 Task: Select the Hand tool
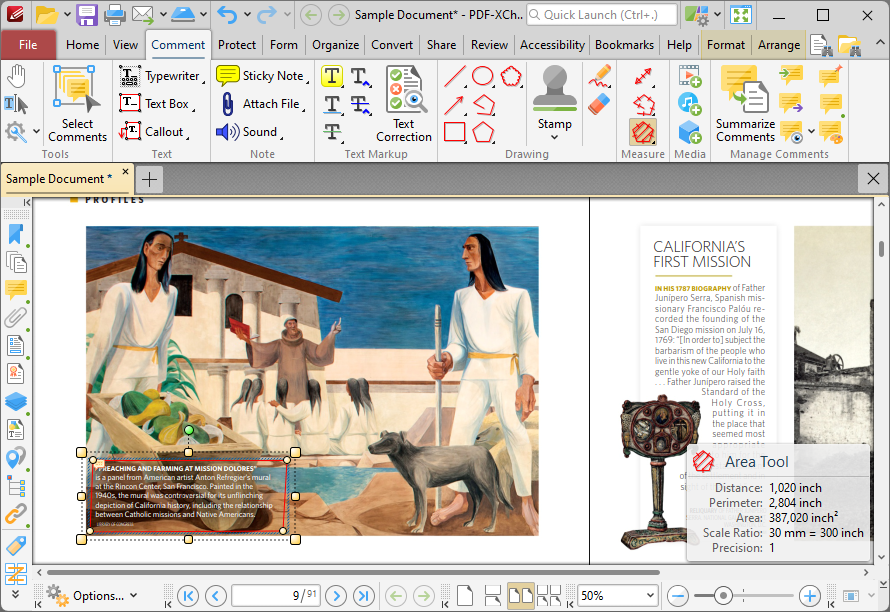click(x=17, y=76)
